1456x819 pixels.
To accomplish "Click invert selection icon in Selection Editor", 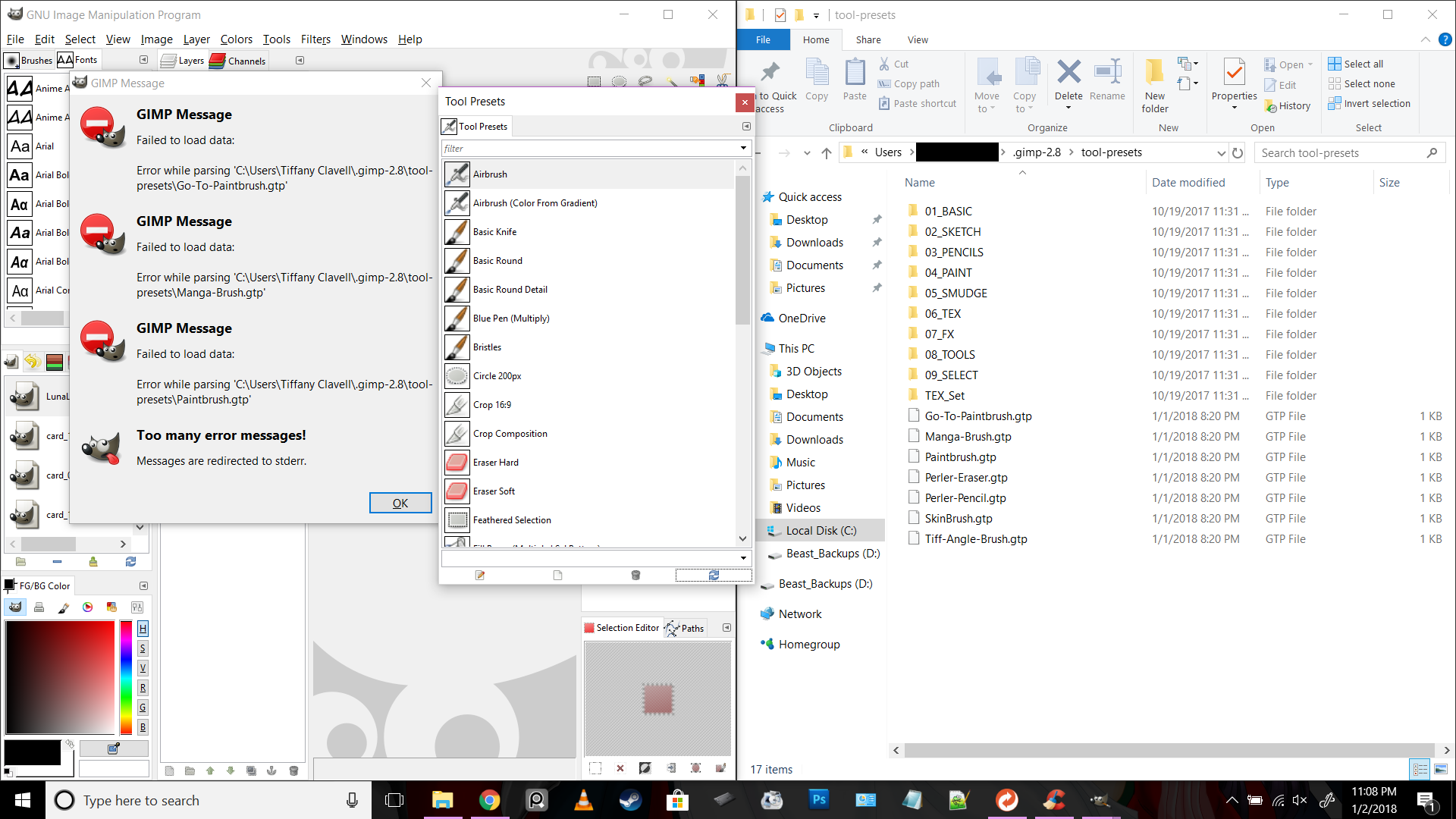I will (x=645, y=768).
